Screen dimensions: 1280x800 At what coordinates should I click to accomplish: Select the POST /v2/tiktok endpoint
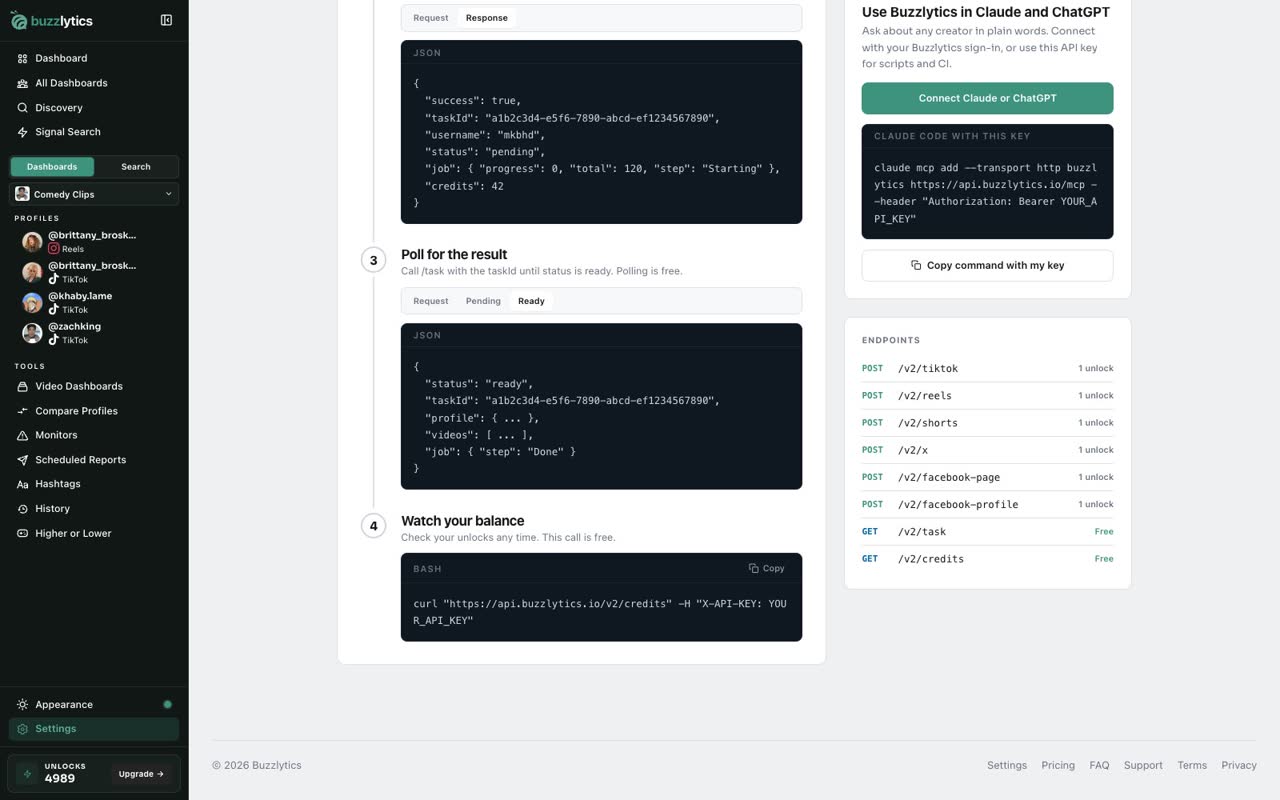pyautogui.click(x=987, y=369)
